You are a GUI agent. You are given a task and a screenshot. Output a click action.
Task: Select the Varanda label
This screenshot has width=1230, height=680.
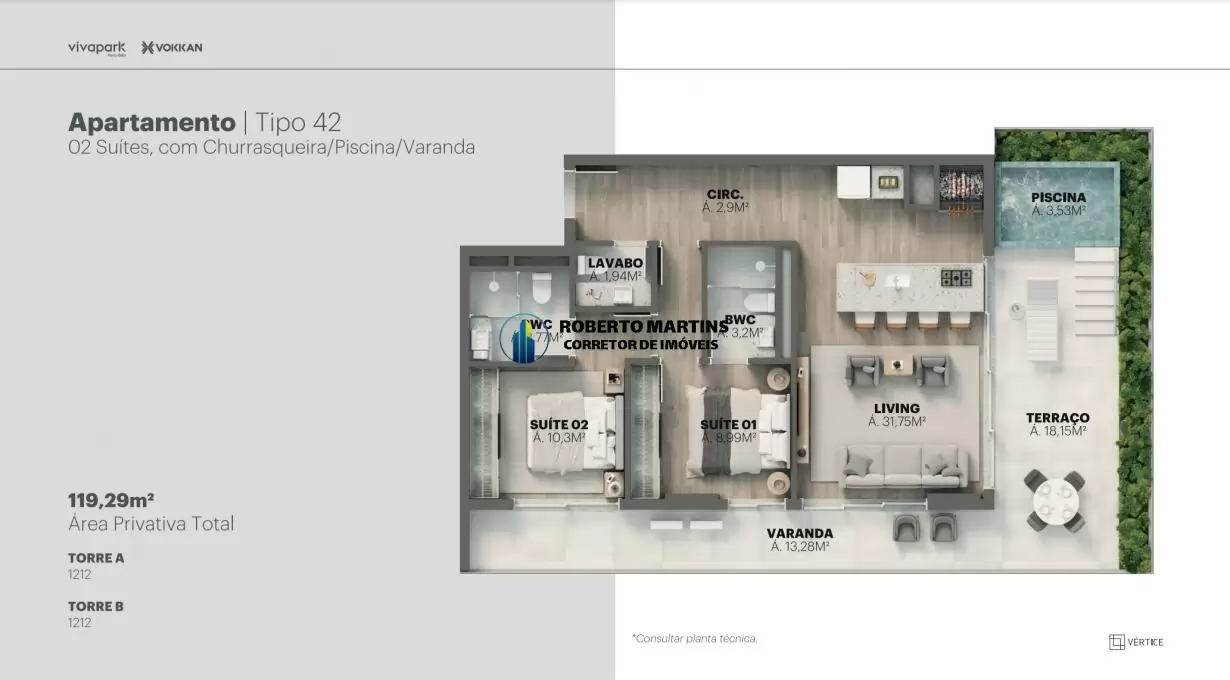click(800, 534)
